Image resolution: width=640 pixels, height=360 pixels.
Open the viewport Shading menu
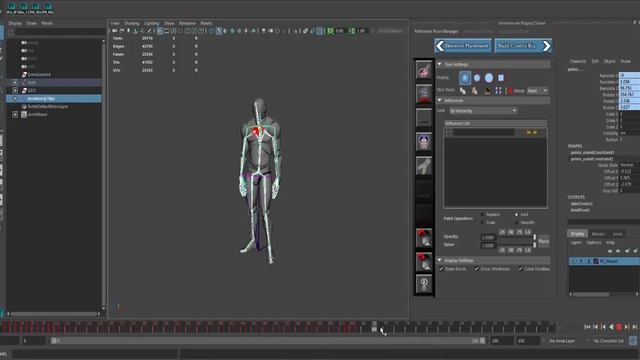click(131, 23)
